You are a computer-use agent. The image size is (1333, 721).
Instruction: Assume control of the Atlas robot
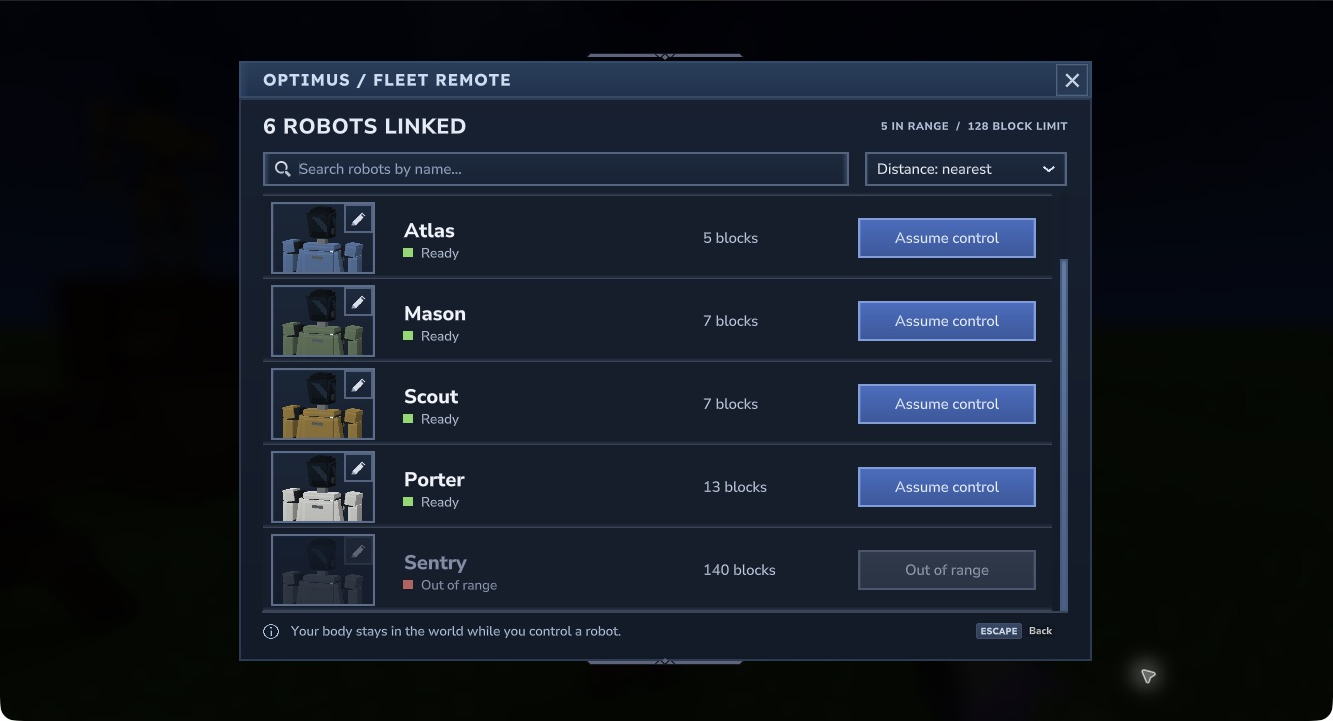[947, 238]
